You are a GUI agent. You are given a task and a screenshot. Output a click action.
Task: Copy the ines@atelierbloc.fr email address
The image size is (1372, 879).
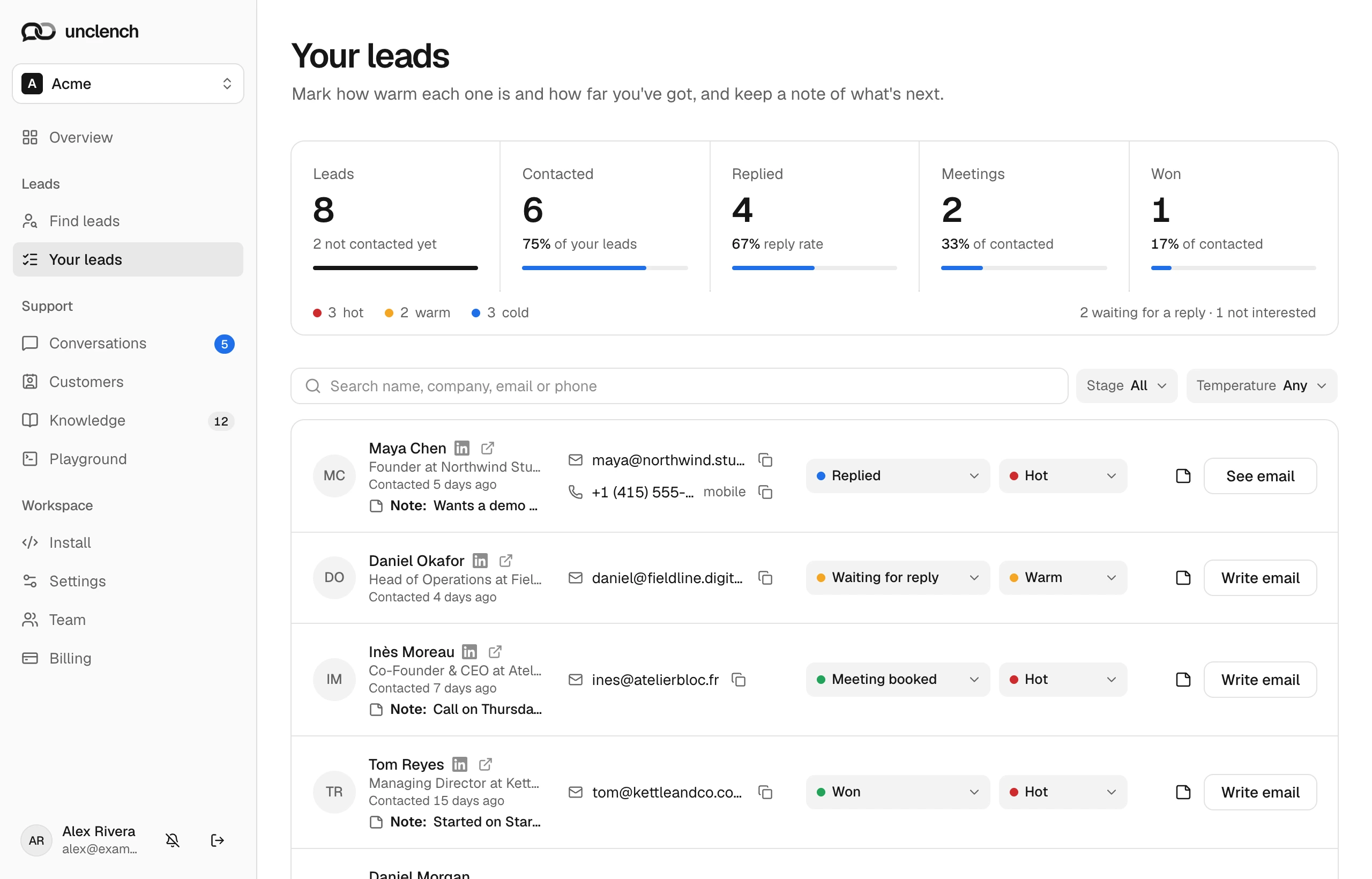coord(739,679)
